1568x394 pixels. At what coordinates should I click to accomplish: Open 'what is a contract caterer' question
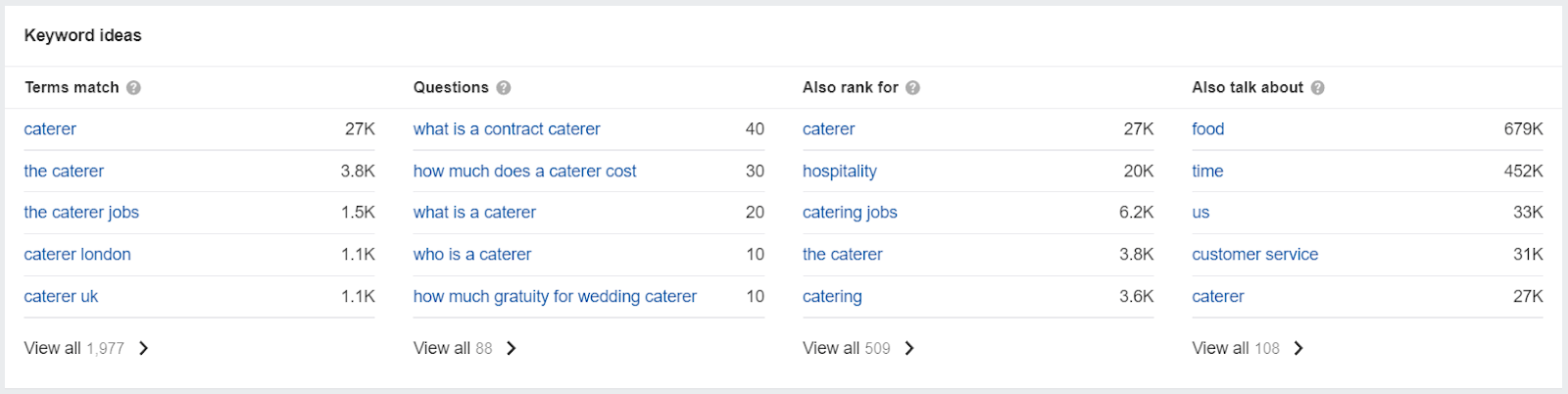coord(507,129)
